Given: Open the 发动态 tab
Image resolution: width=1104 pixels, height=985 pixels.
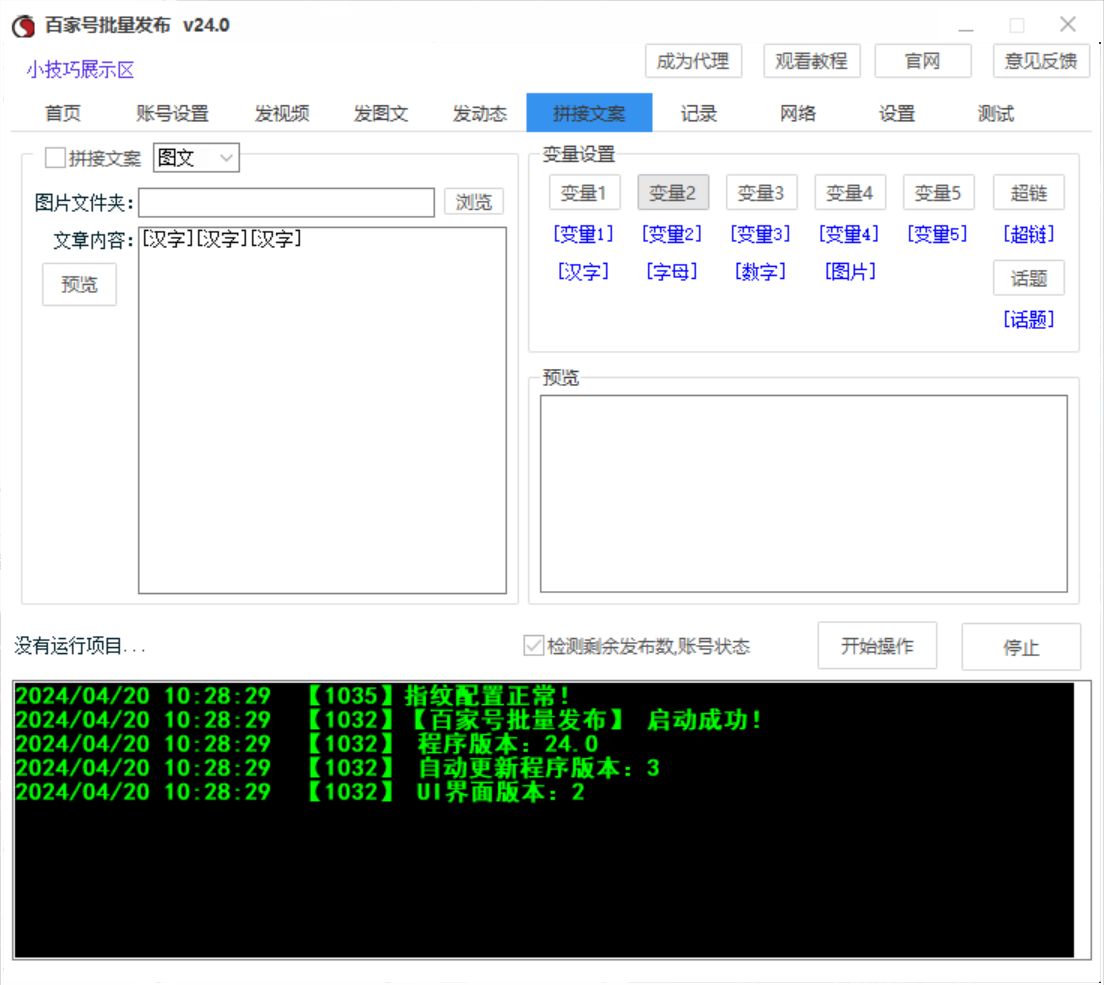Looking at the screenshot, I should click(x=479, y=113).
